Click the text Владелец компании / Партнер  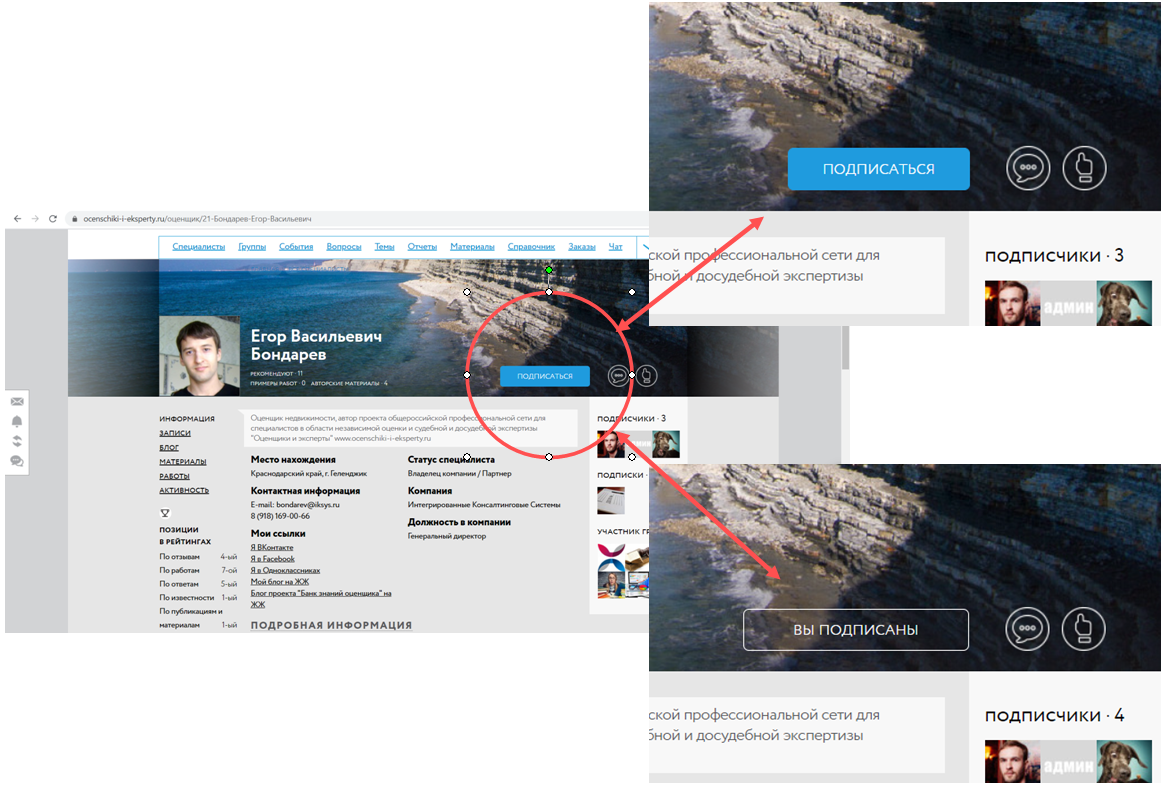click(460, 474)
